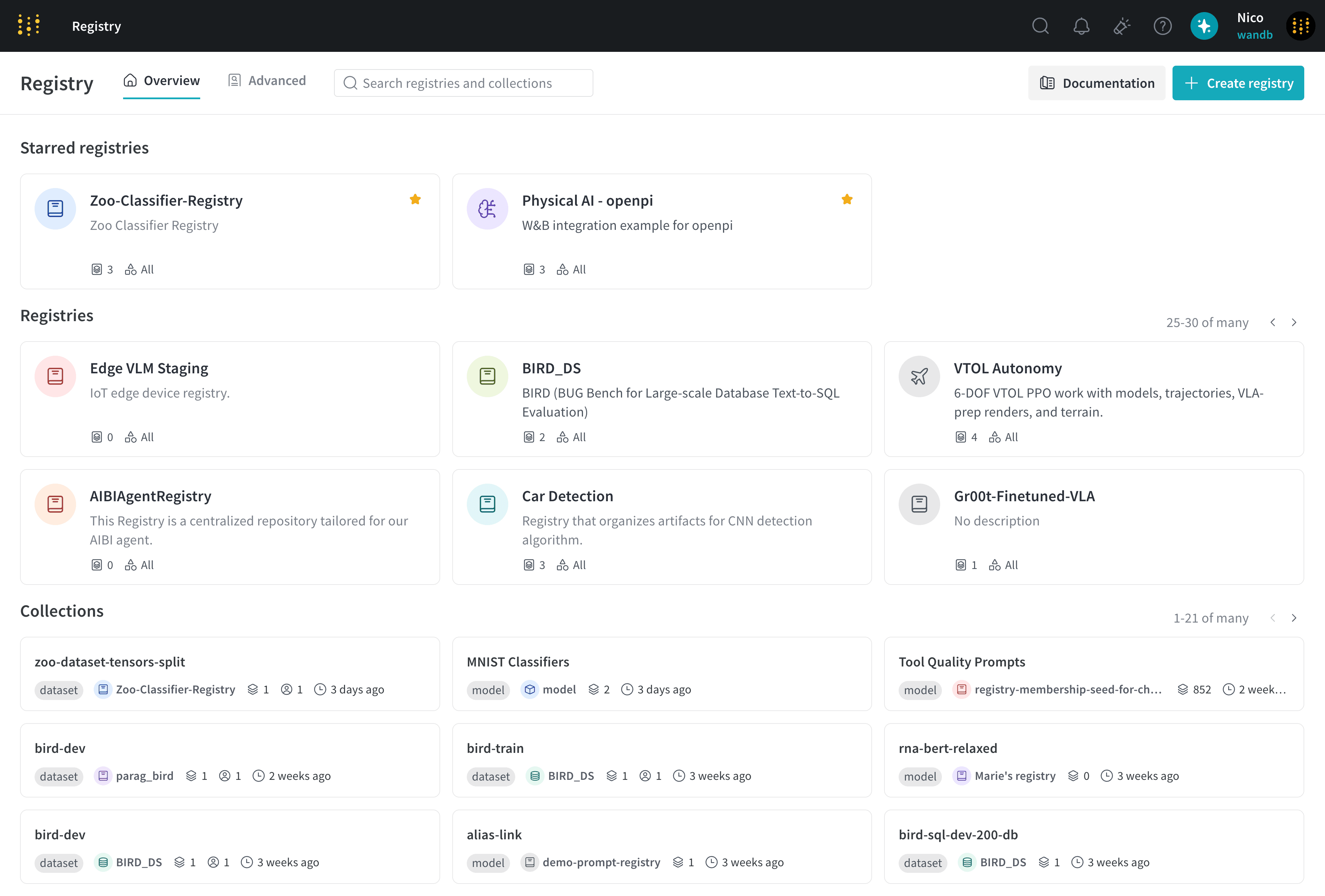This screenshot has width=1325, height=896.
Task: Click the VTOL Autonomy airplane icon
Action: [x=919, y=376]
